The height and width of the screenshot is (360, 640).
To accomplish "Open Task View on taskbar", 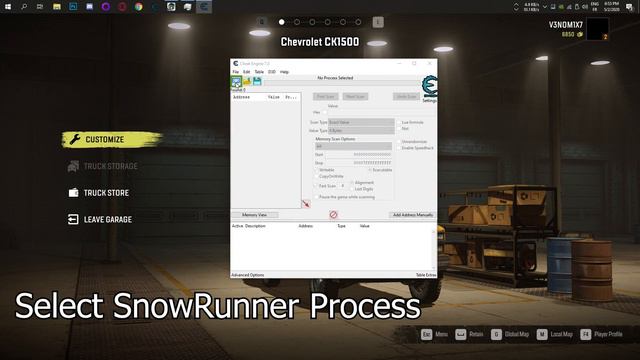I will (40, 7).
